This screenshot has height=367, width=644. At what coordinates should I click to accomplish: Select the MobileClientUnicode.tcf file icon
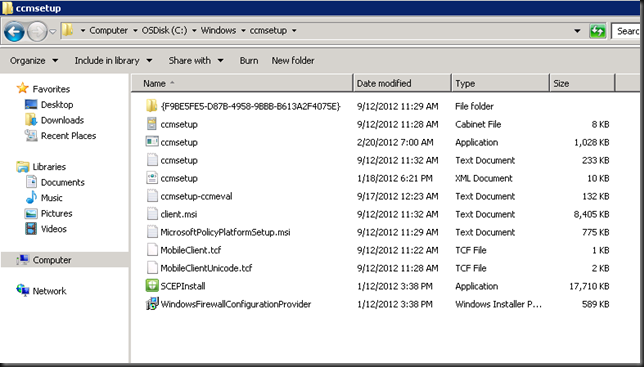(x=152, y=268)
